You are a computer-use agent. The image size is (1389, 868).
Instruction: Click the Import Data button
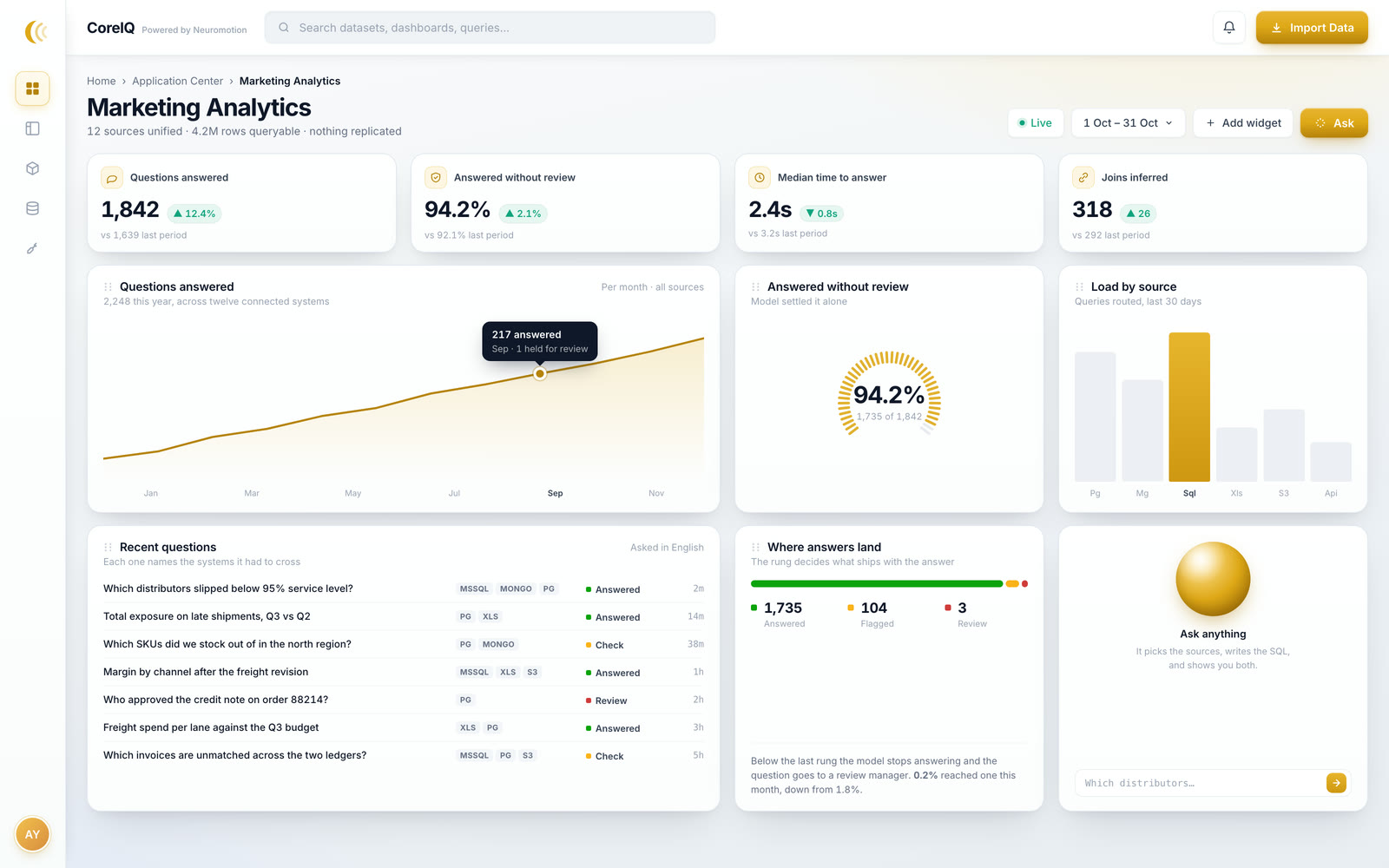(1312, 28)
